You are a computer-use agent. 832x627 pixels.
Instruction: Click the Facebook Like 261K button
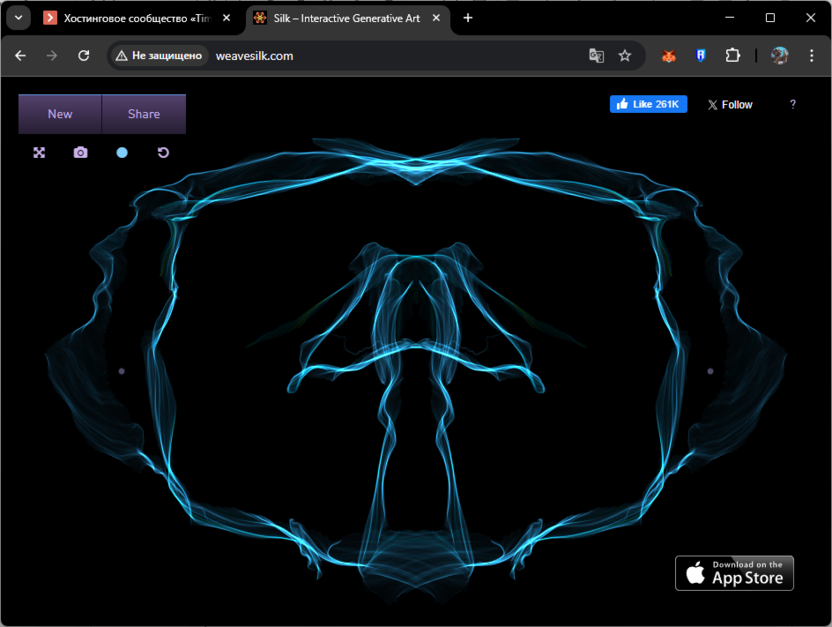click(648, 104)
